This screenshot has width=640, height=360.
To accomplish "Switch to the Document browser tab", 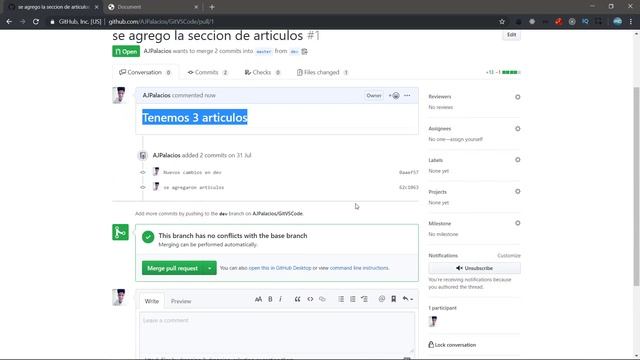I will pyautogui.click(x=153, y=7).
